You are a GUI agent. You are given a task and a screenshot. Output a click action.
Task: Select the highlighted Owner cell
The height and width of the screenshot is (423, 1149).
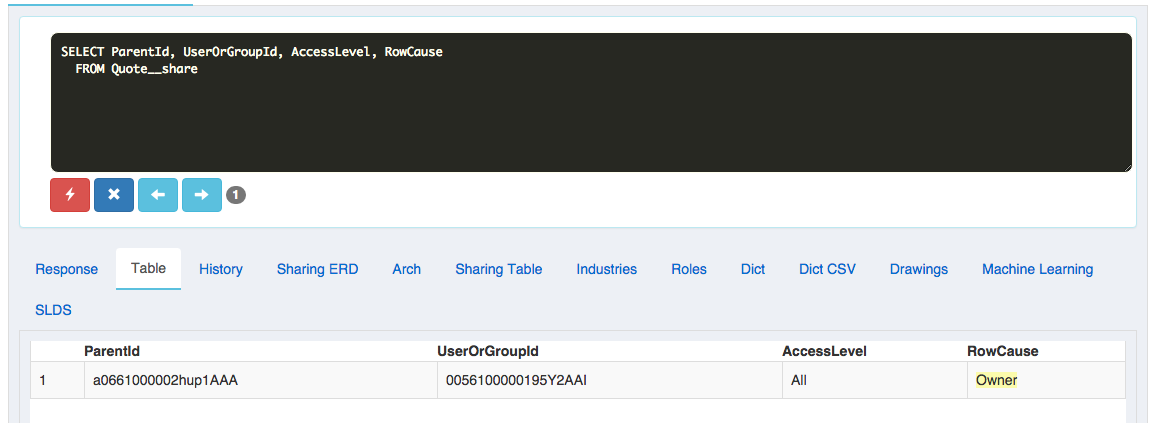[996, 380]
